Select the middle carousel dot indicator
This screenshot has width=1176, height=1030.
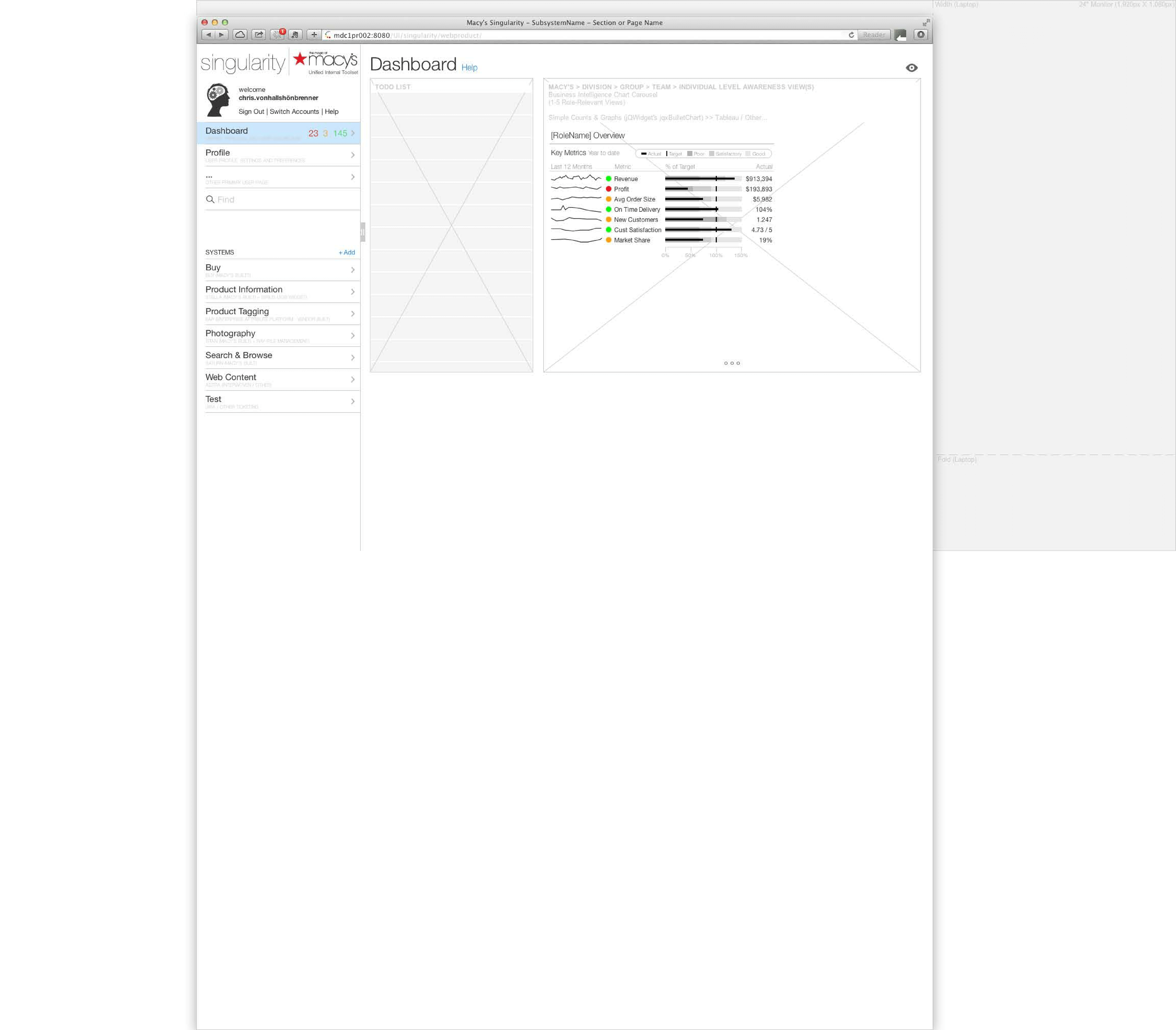(732, 363)
